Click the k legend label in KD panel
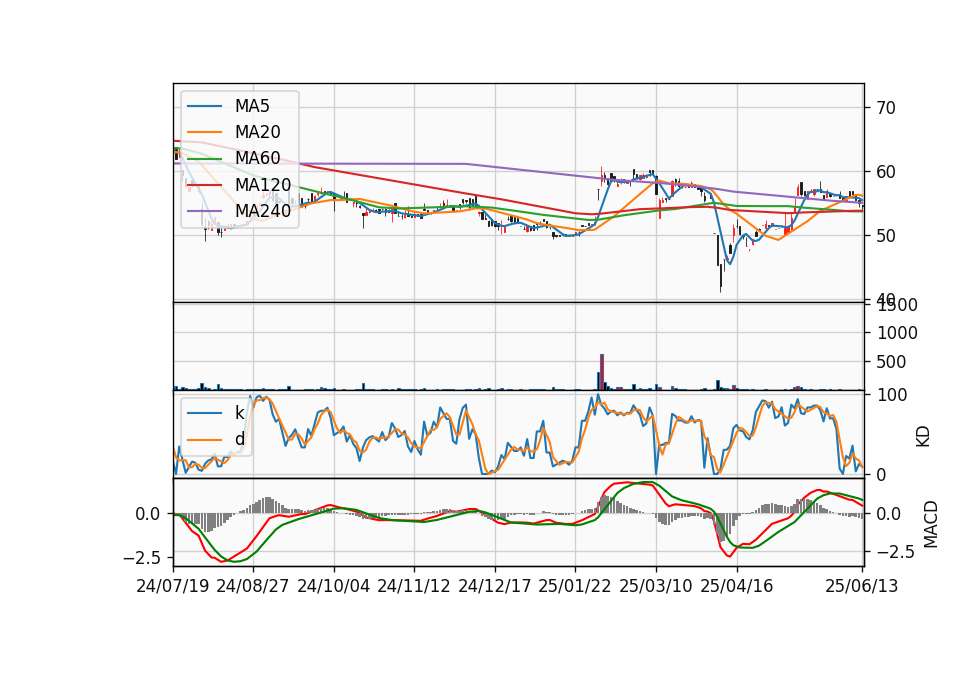 pos(239,413)
